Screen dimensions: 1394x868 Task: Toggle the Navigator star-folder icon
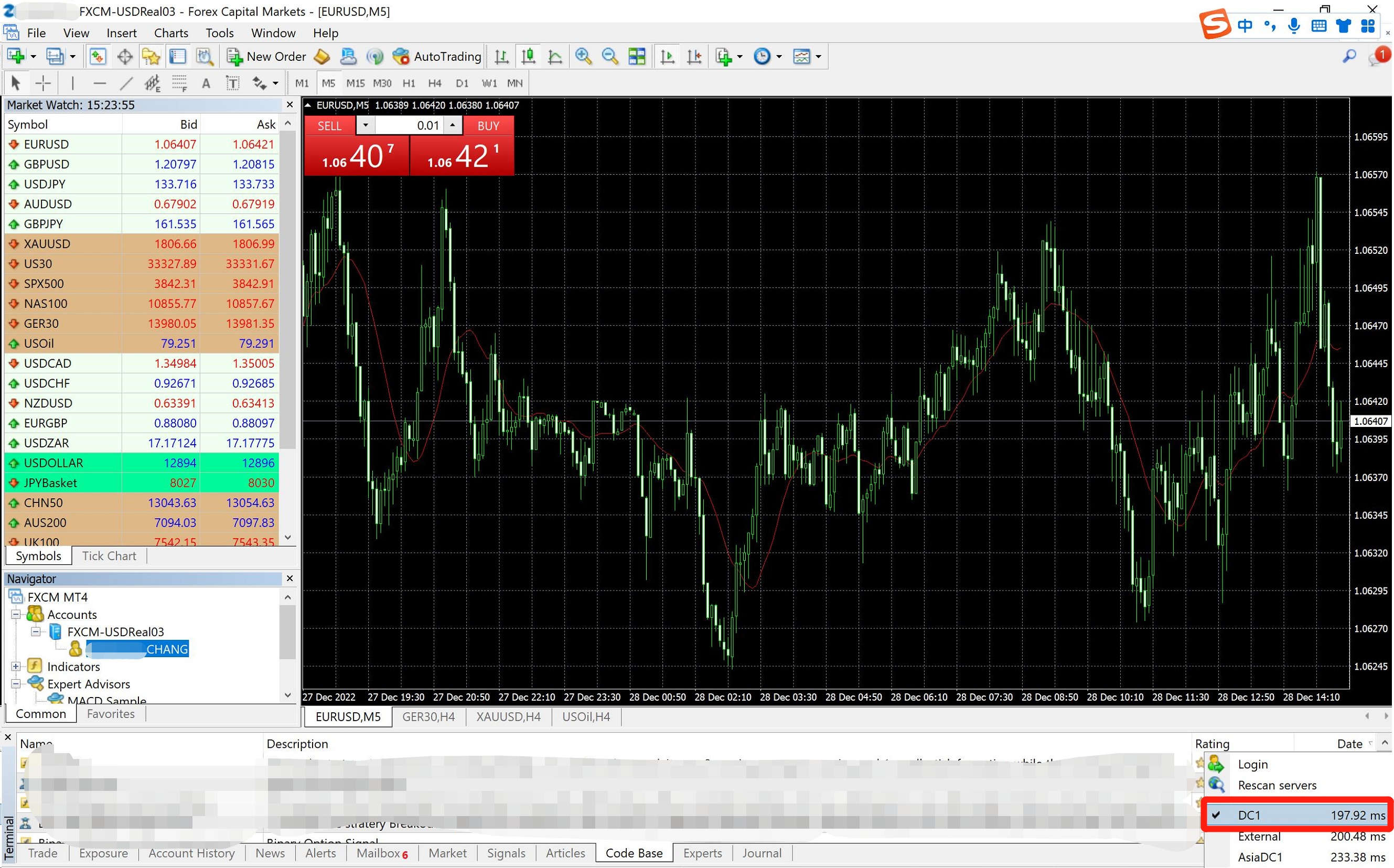[151, 56]
